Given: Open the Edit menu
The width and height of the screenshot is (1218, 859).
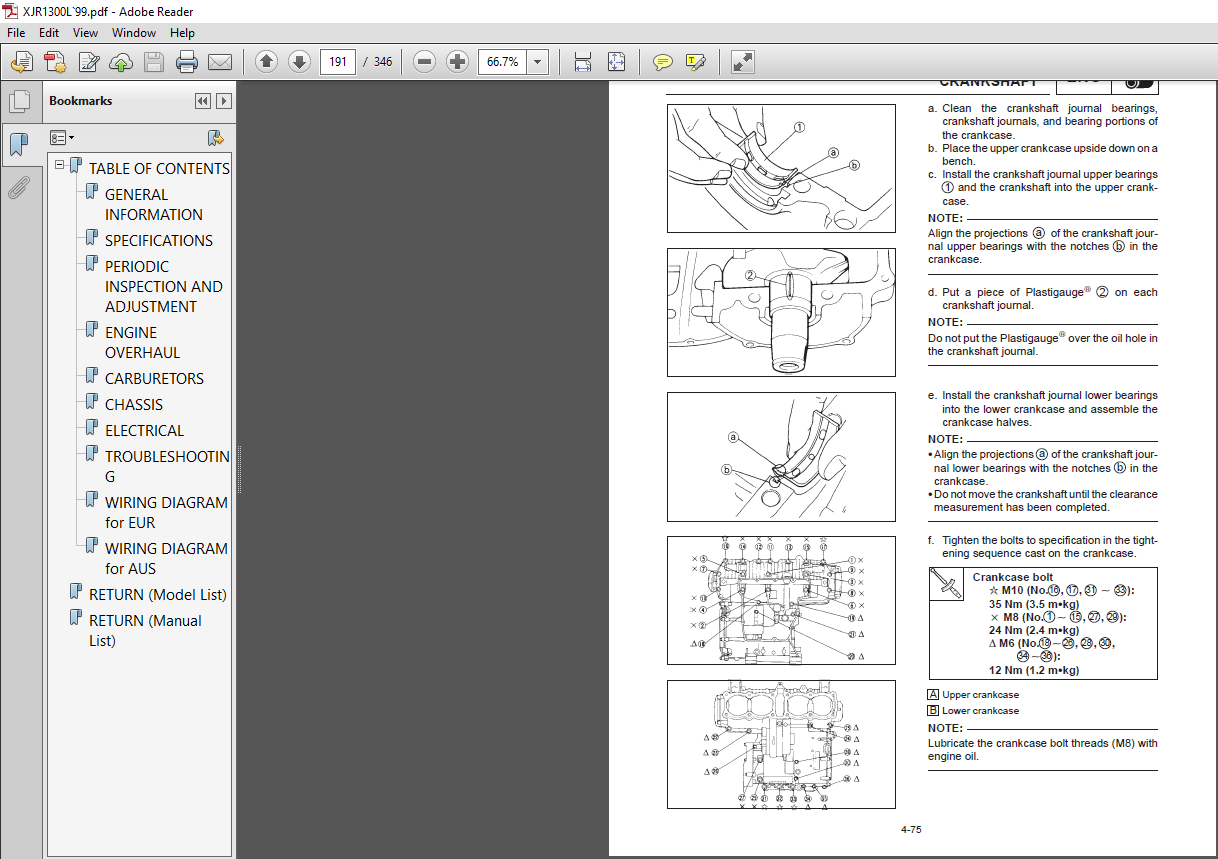Looking at the screenshot, I should click(x=49, y=33).
